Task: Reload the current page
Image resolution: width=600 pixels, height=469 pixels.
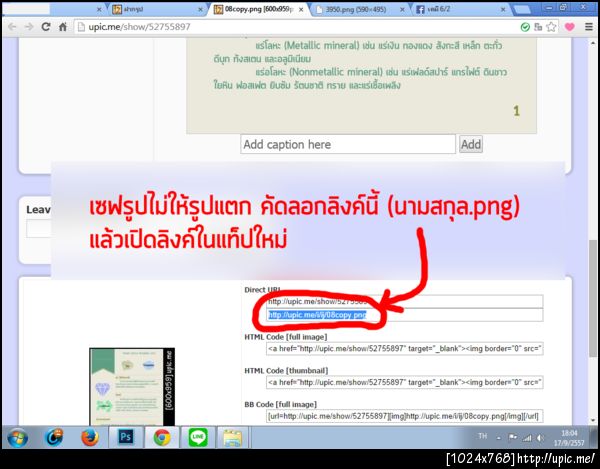Action: click(x=46, y=27)
